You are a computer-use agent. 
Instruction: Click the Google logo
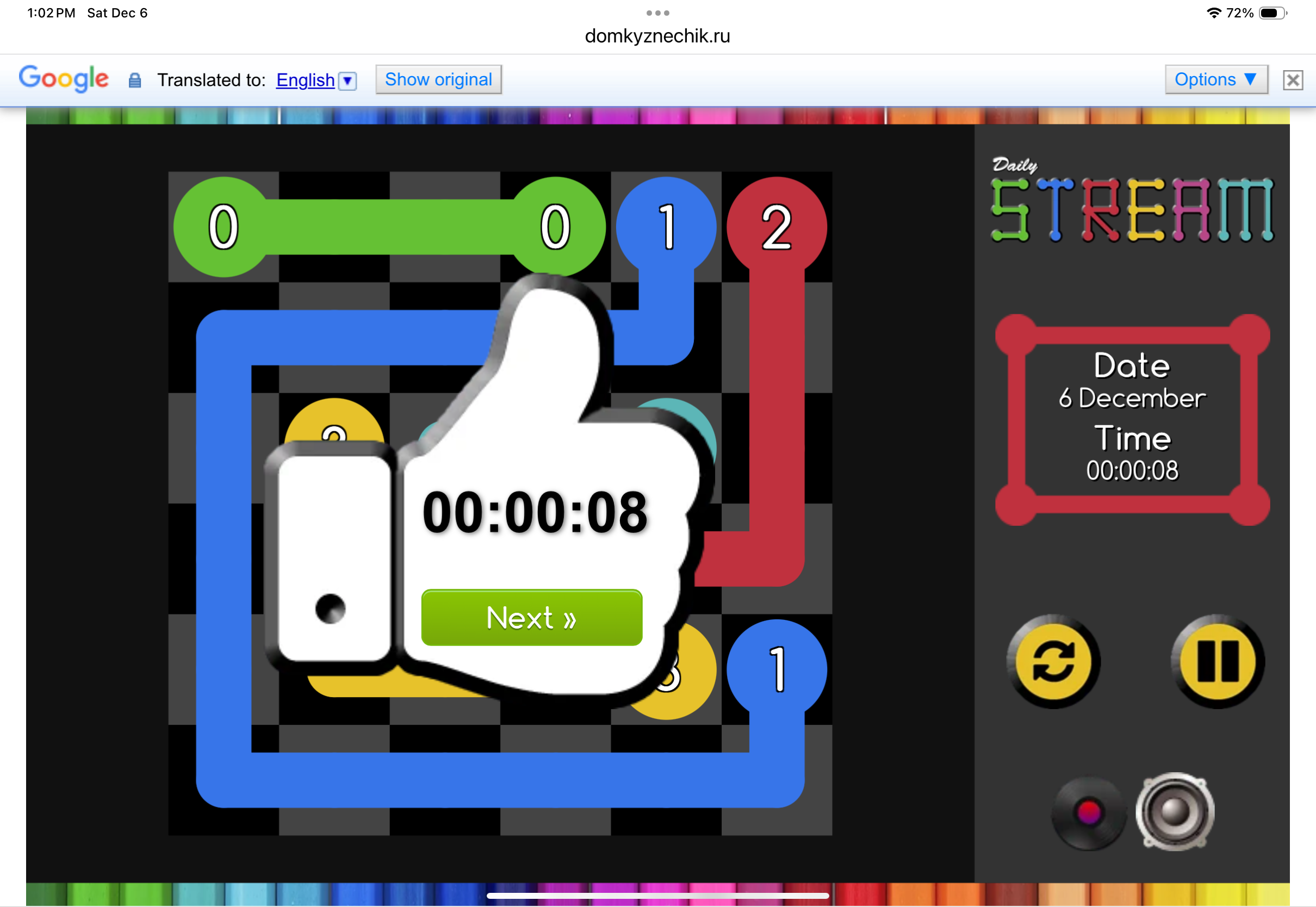pyautogui.click(x=64, y=78)
